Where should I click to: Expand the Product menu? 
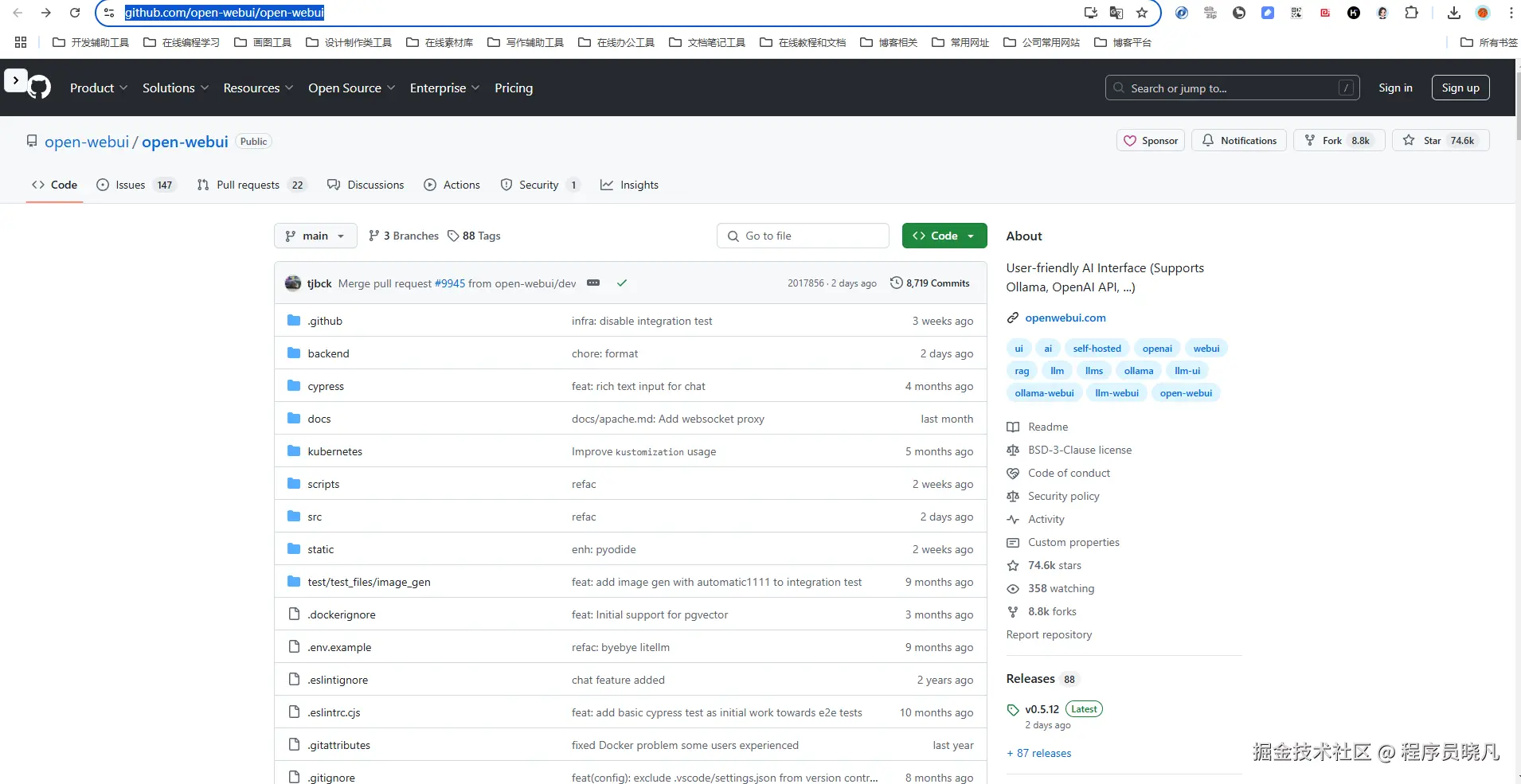coord(99,88)
